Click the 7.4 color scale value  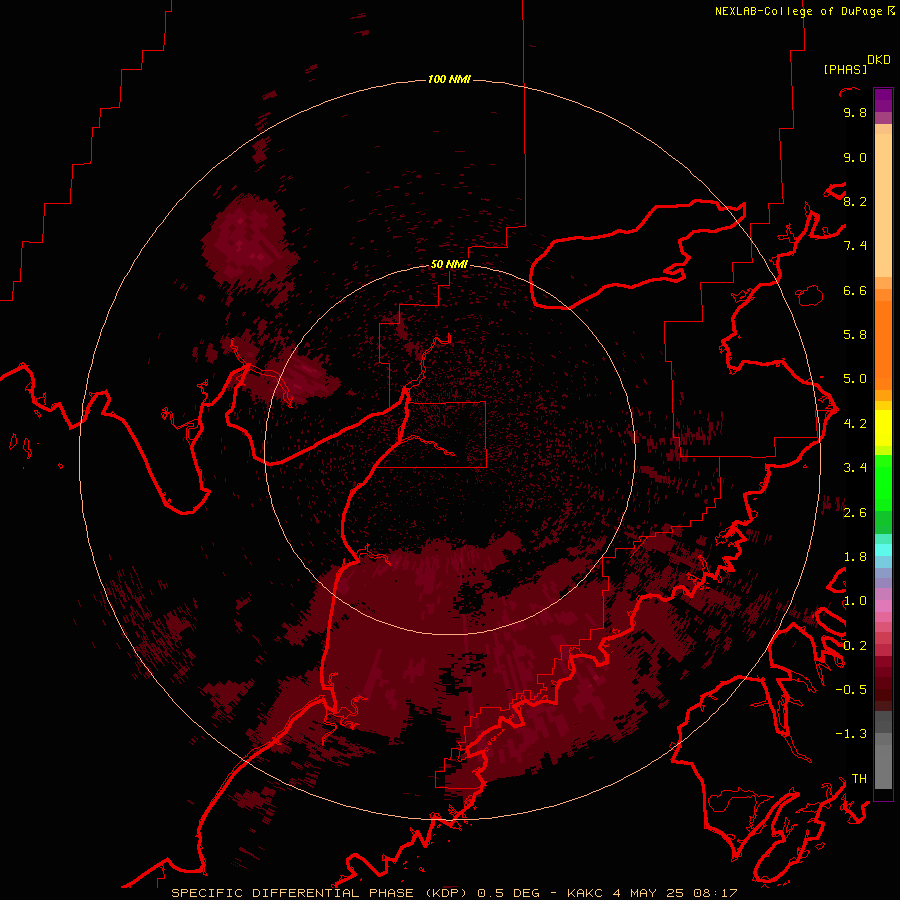[855, 246]
